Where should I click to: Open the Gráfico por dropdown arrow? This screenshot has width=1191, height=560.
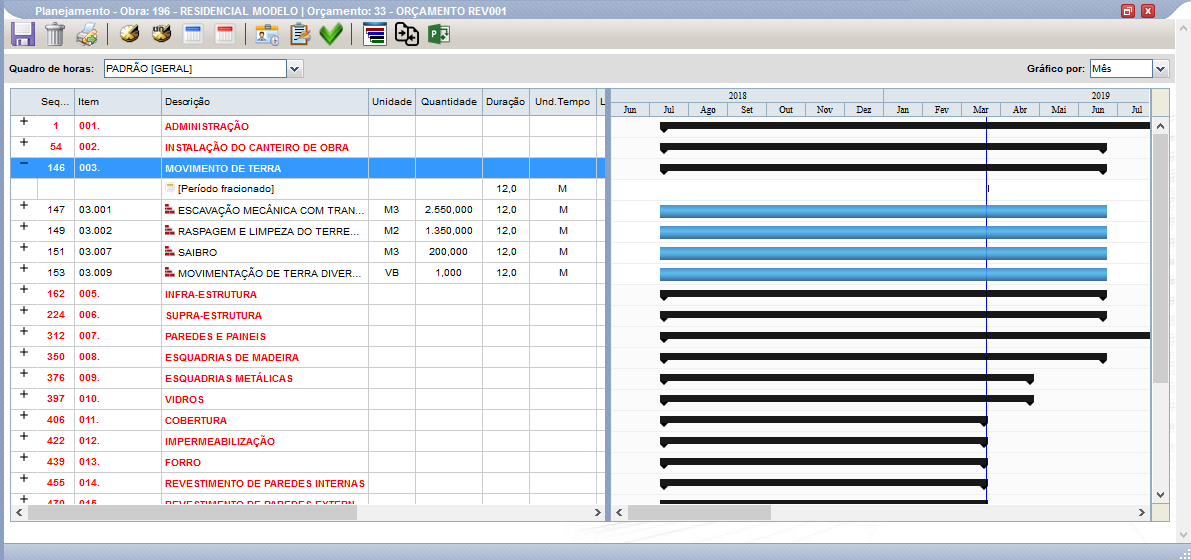(1160, 69)
